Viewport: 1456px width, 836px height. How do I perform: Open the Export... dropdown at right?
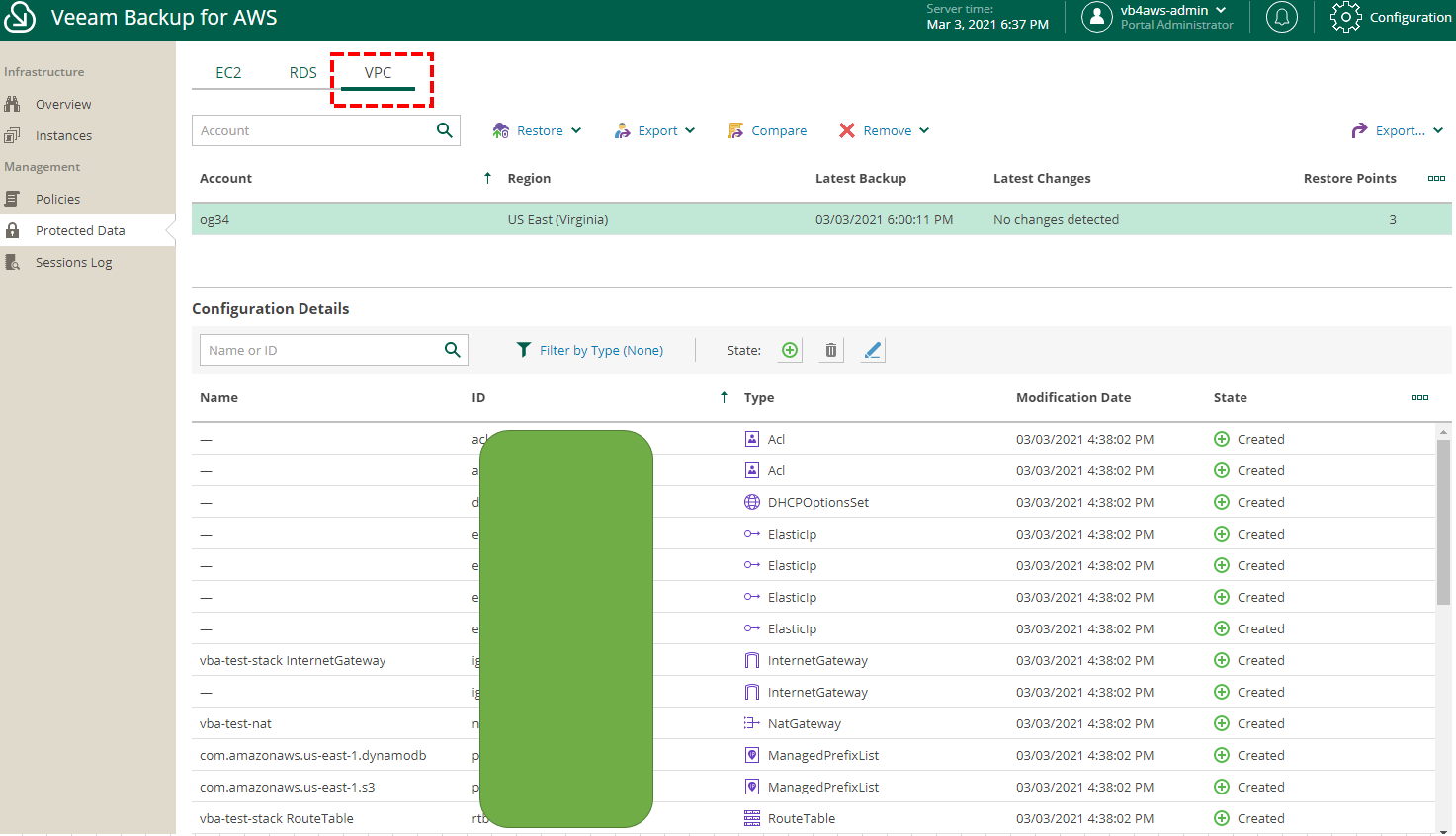pos(1397,130)
